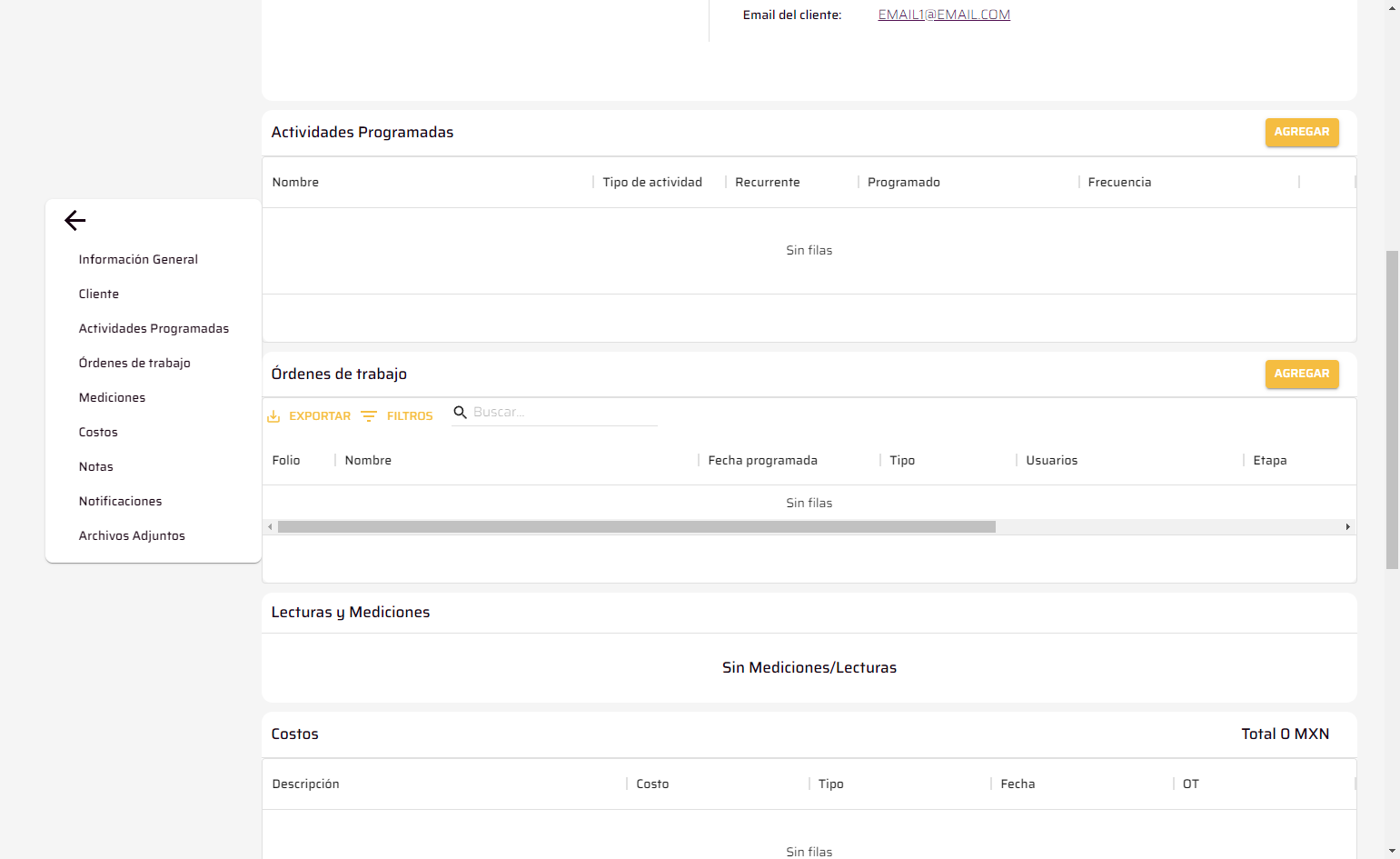
Task: Click the Frecuencia column header
Action: click(x=1119, y=182)
